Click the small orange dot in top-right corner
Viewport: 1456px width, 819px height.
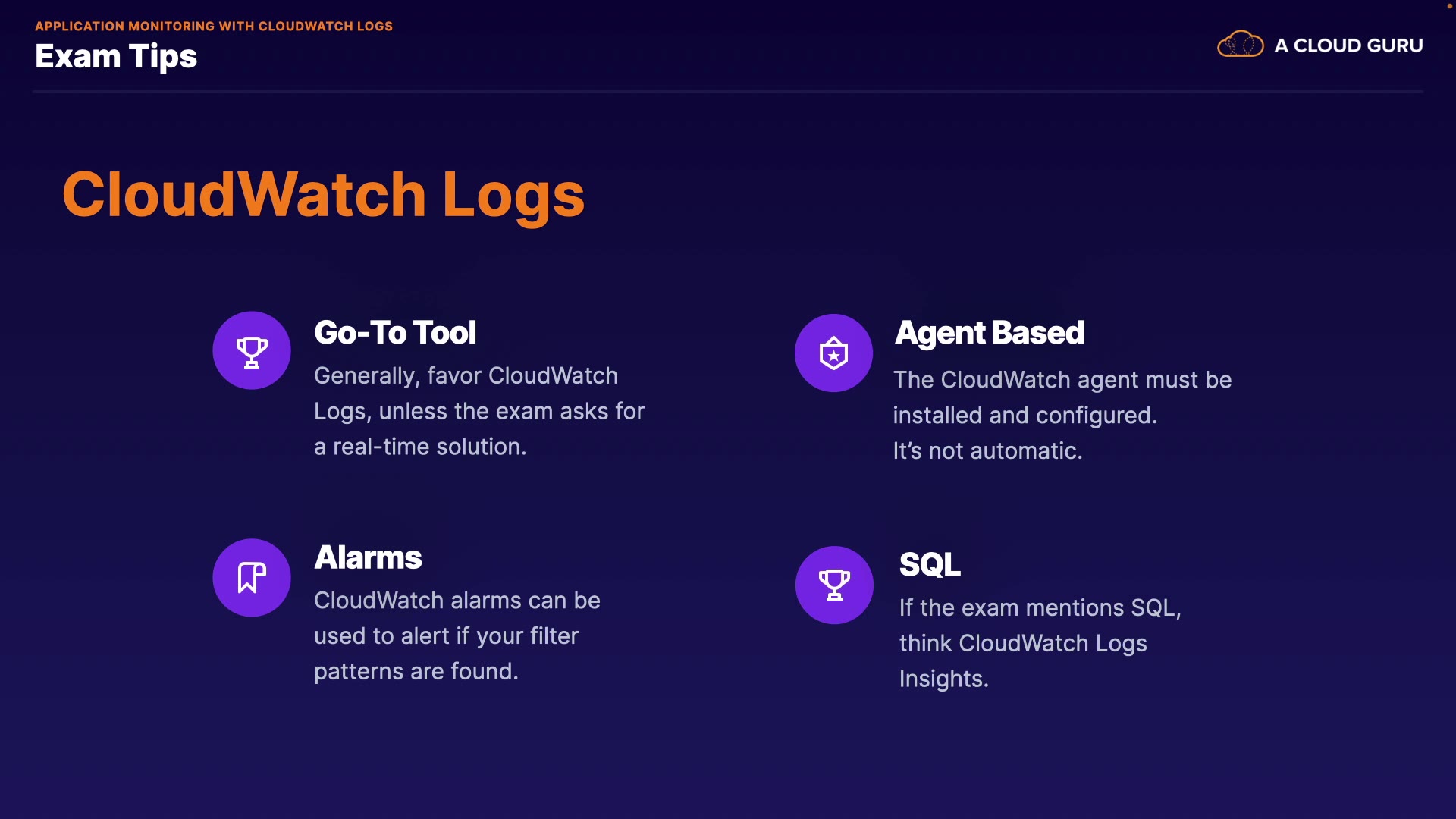tap(1449, 6)
